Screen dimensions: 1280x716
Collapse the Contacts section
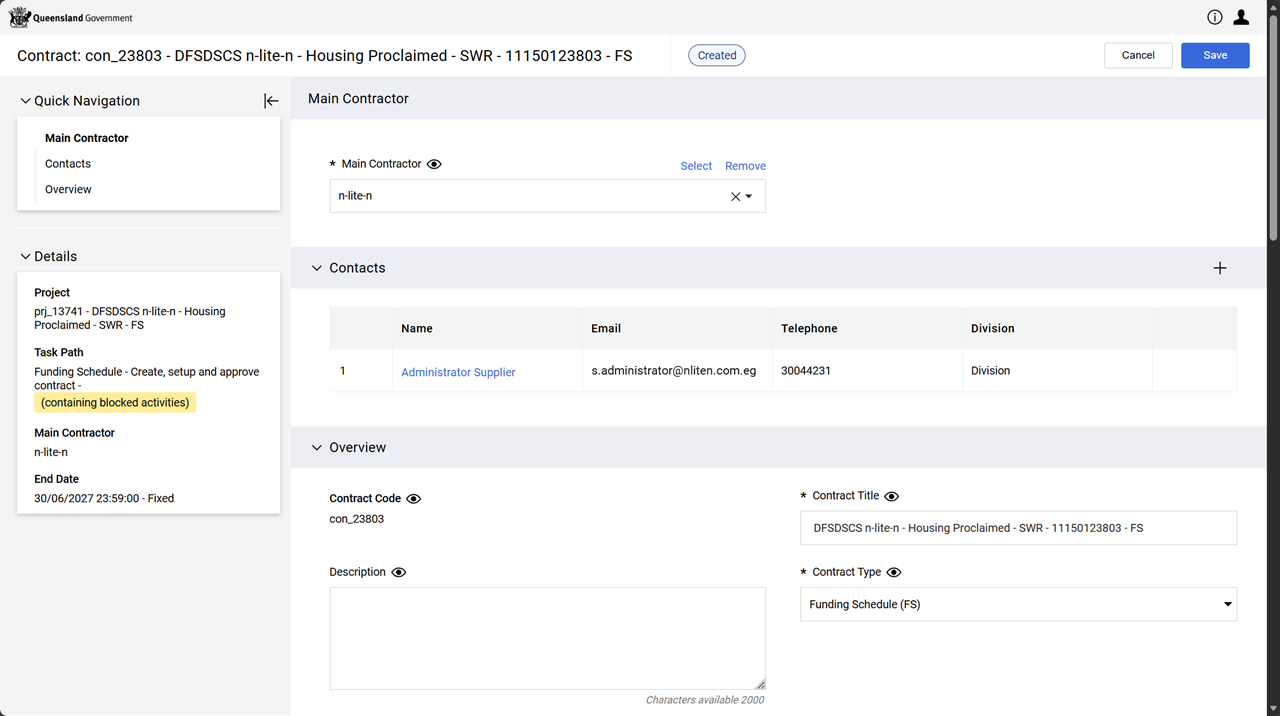tap(317, 268)
